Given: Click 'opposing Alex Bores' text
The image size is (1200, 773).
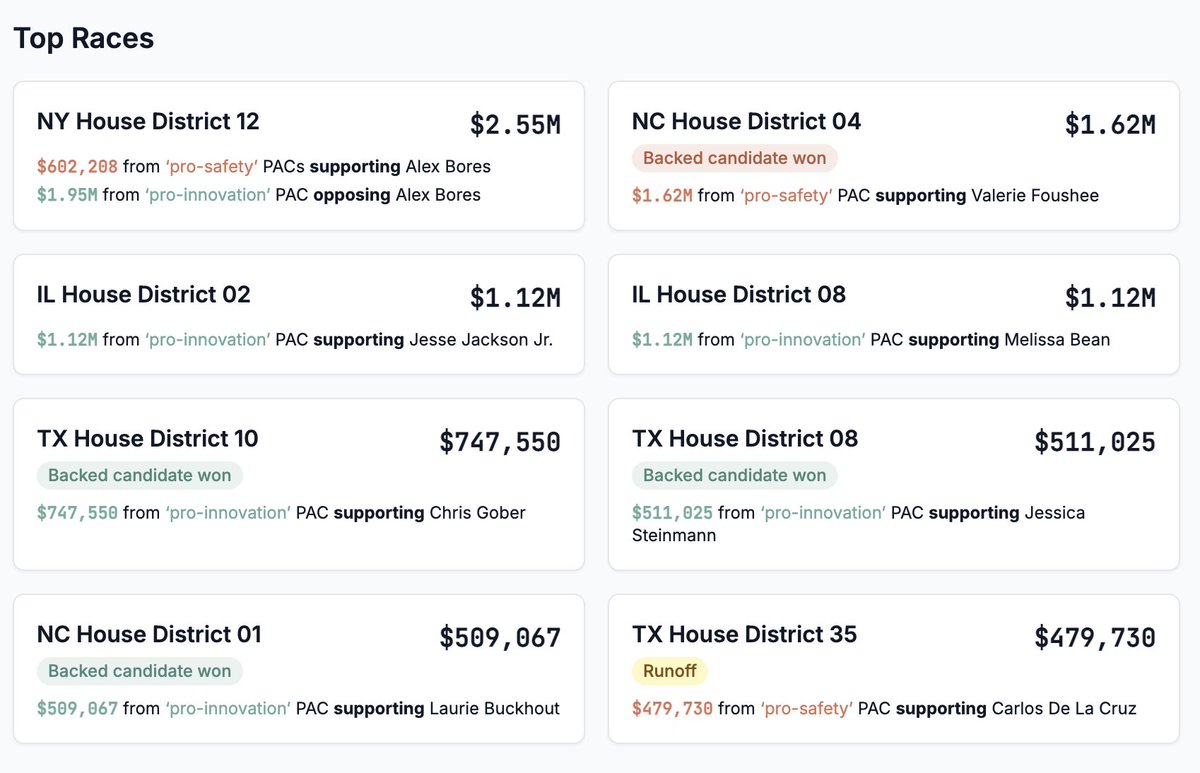Looking at the screenshot, I should click(x=397, y=195).
